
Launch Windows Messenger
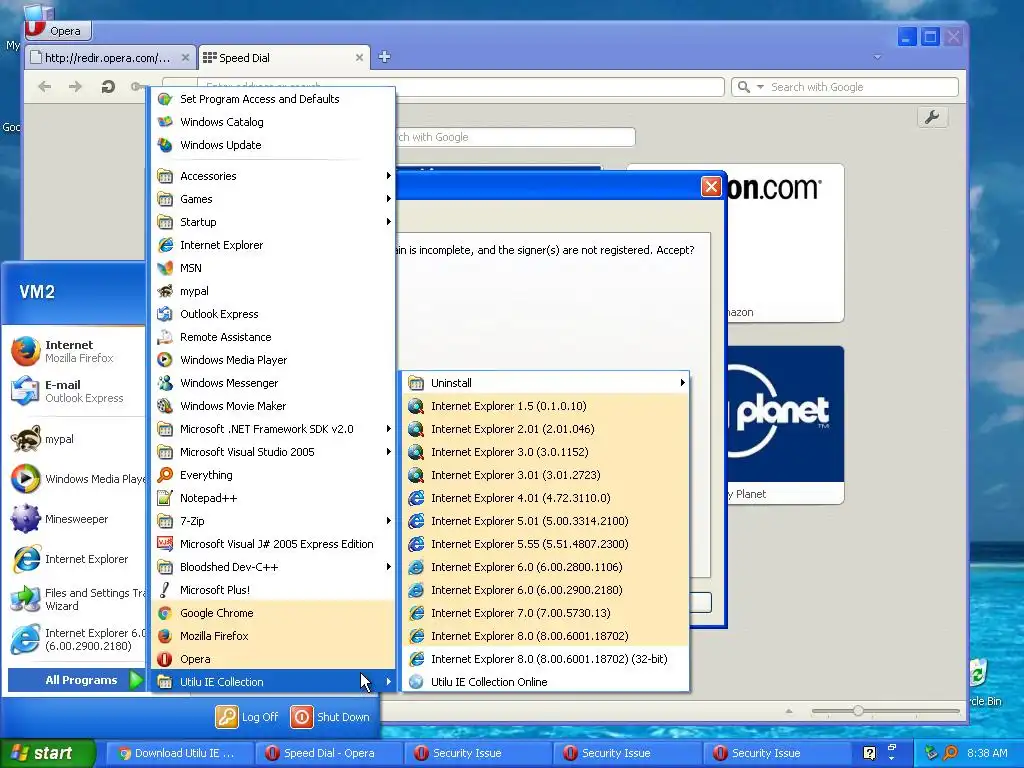coord(274,383)
